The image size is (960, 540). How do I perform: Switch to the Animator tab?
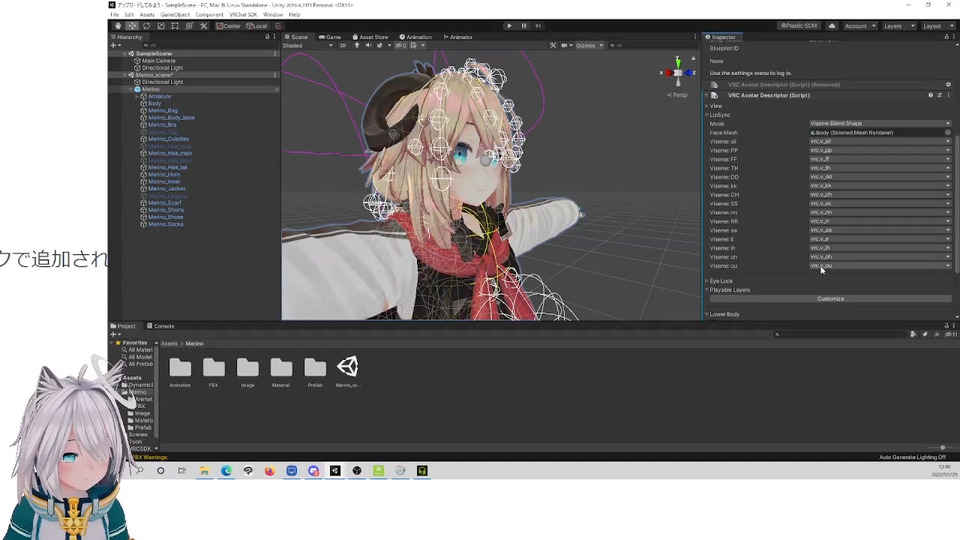(458, 37)
